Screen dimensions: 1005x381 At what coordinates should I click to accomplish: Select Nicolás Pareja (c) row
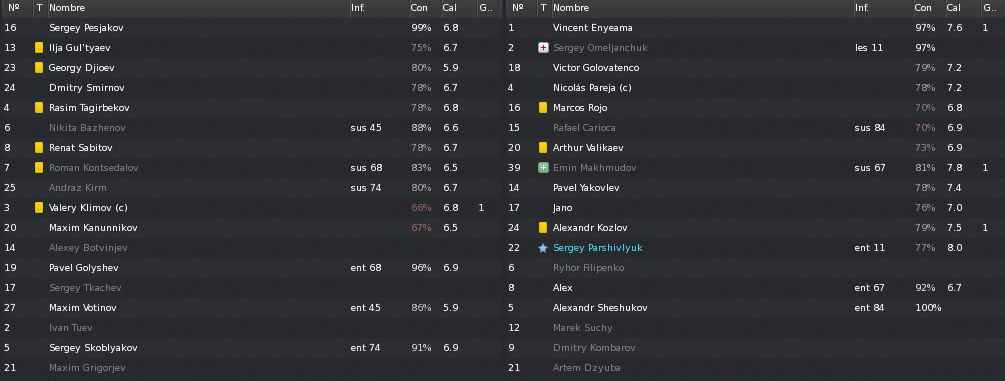pos(754,87)
